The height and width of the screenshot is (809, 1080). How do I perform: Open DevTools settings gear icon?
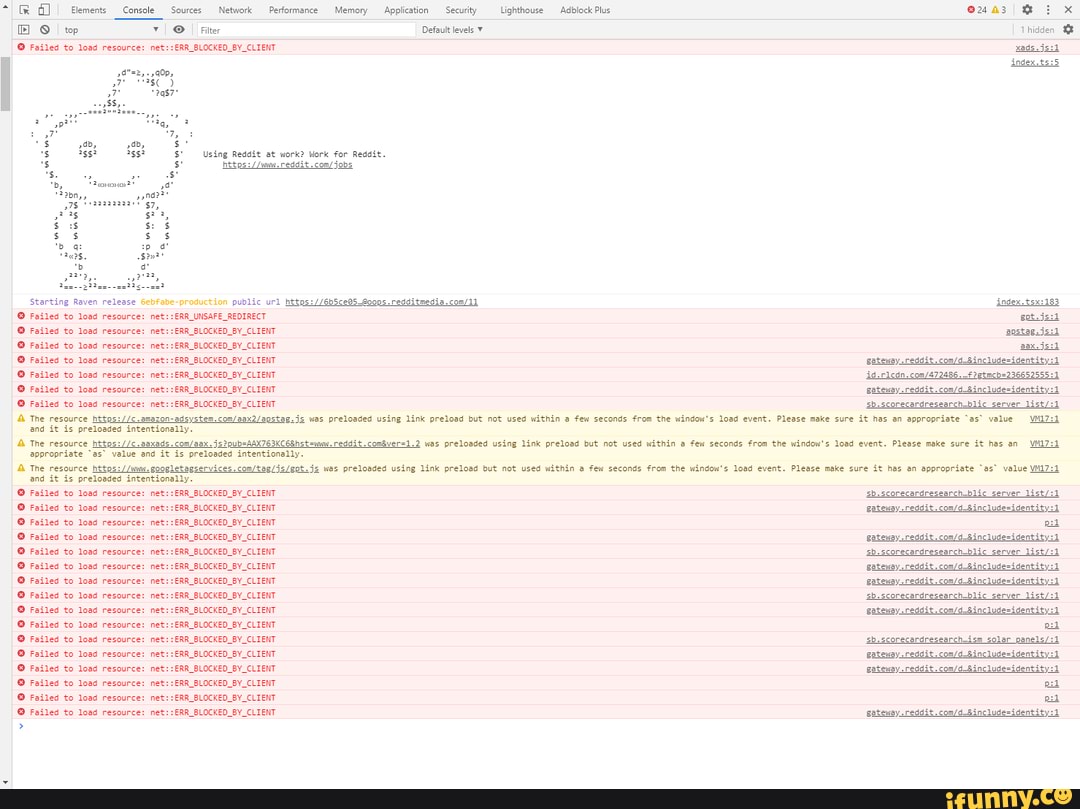click(1027, 10)
